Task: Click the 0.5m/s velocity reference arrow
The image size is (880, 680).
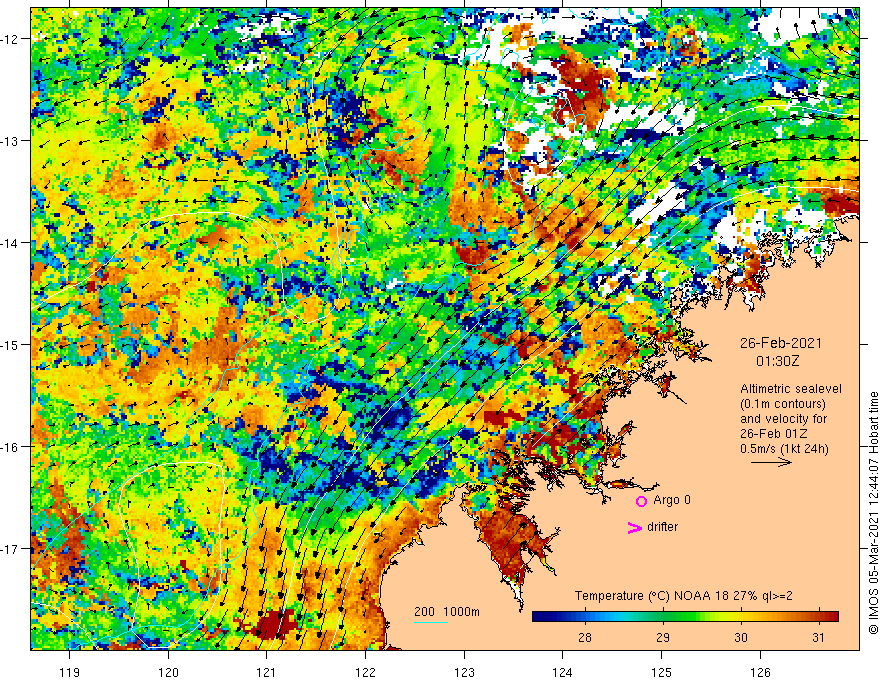Action: (771, 462)
